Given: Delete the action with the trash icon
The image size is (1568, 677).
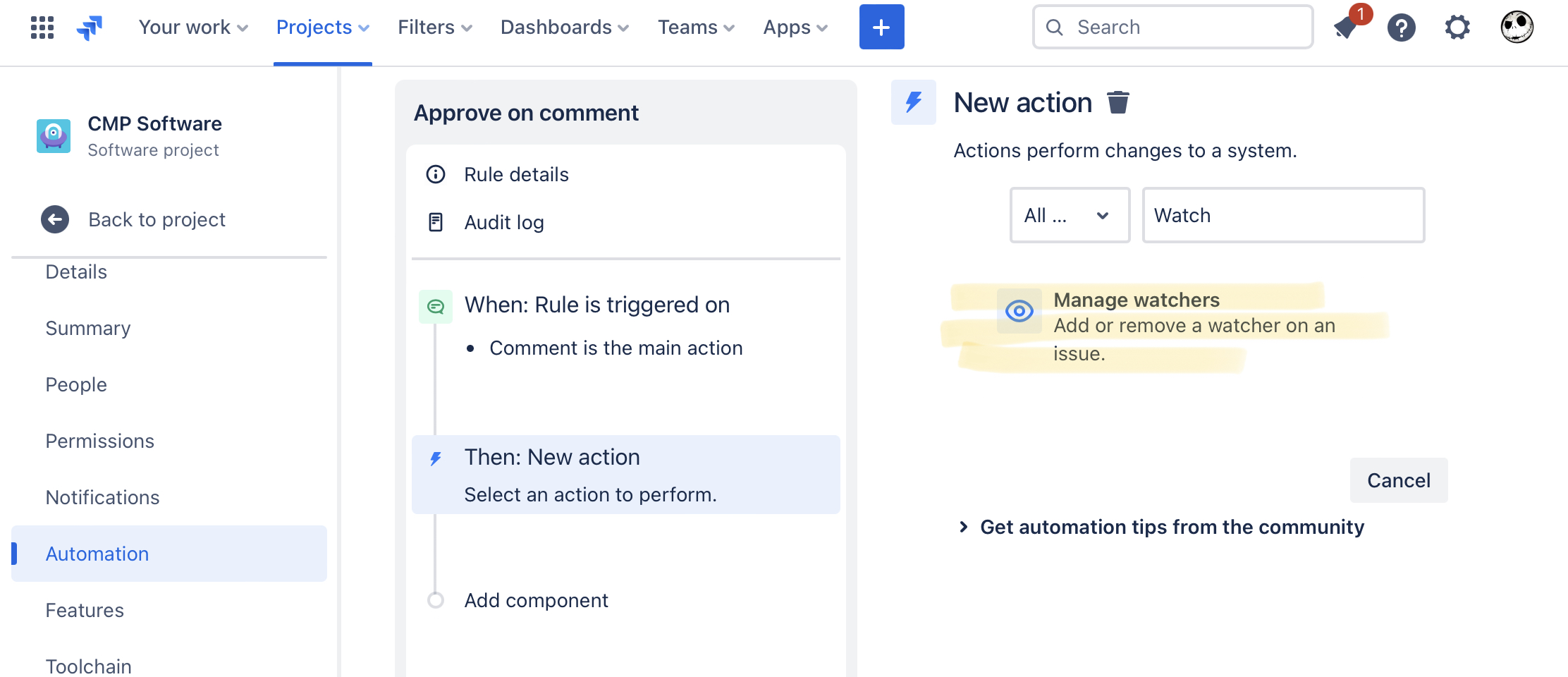Looking at the screenshot, I should (1119, 102).
